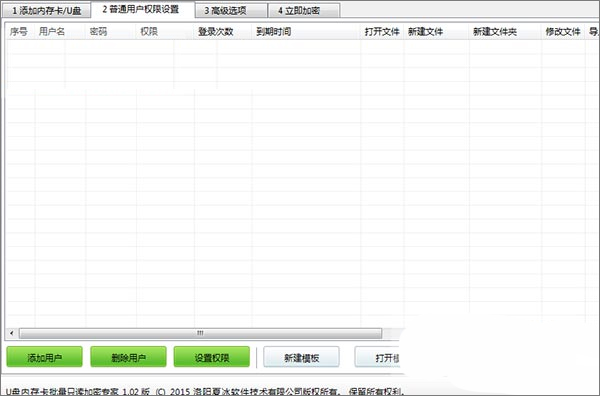This screenshot has width=600, height=396.
Task: Click the green 添加用户 button
Action: 44,357
